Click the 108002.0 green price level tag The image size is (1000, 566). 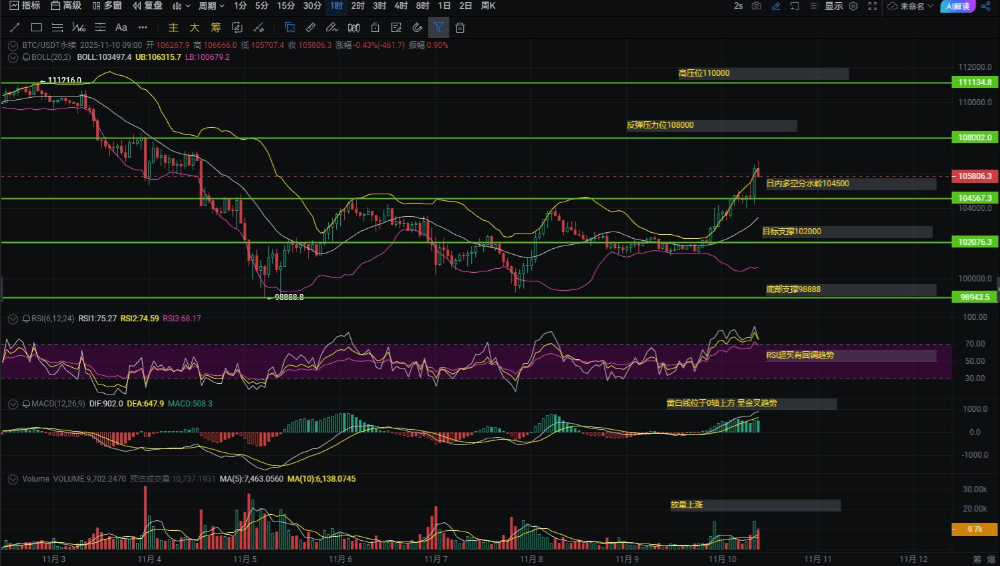[x=973, y=137]
